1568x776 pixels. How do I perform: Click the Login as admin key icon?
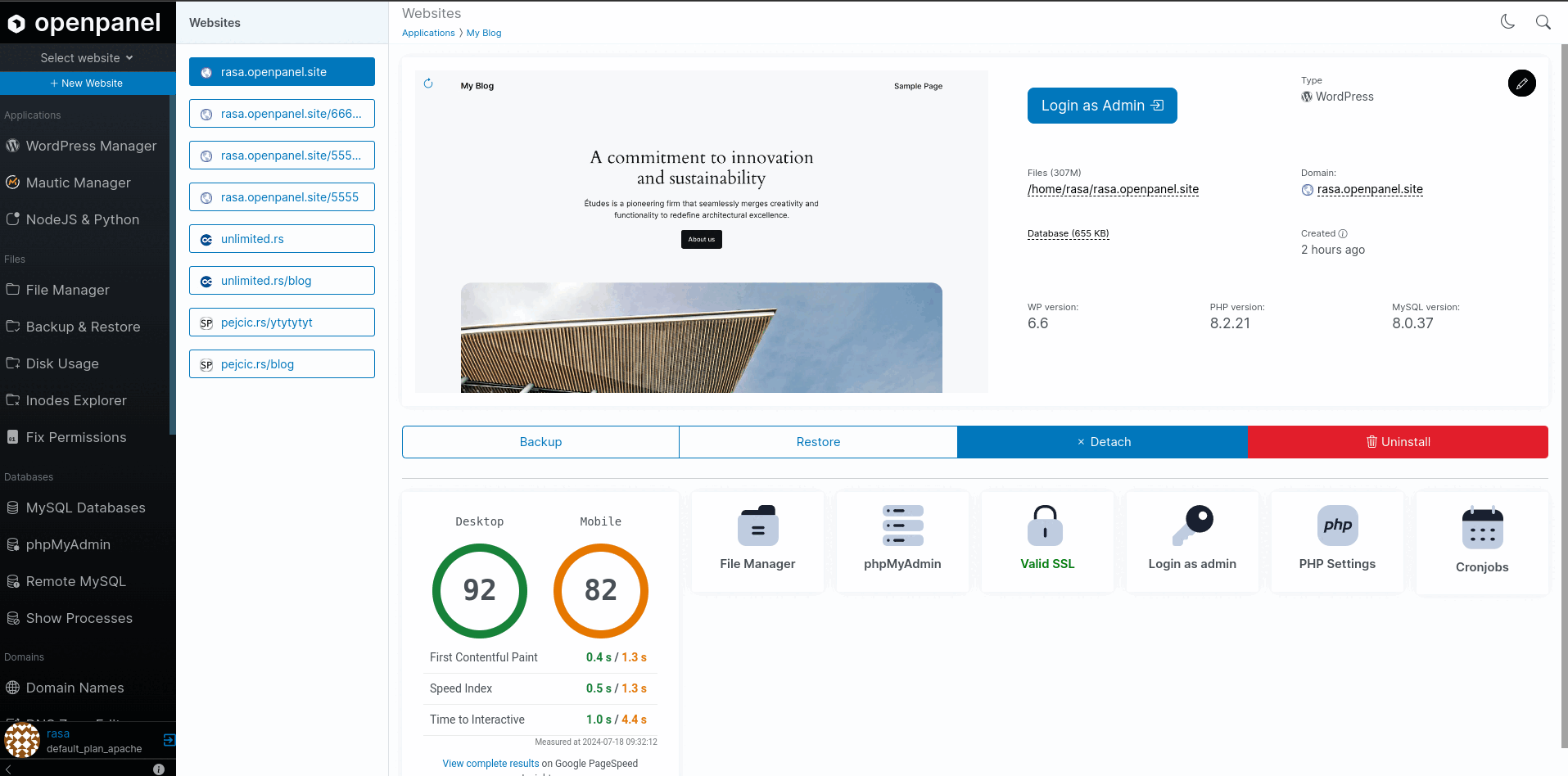pos(1192,526)
